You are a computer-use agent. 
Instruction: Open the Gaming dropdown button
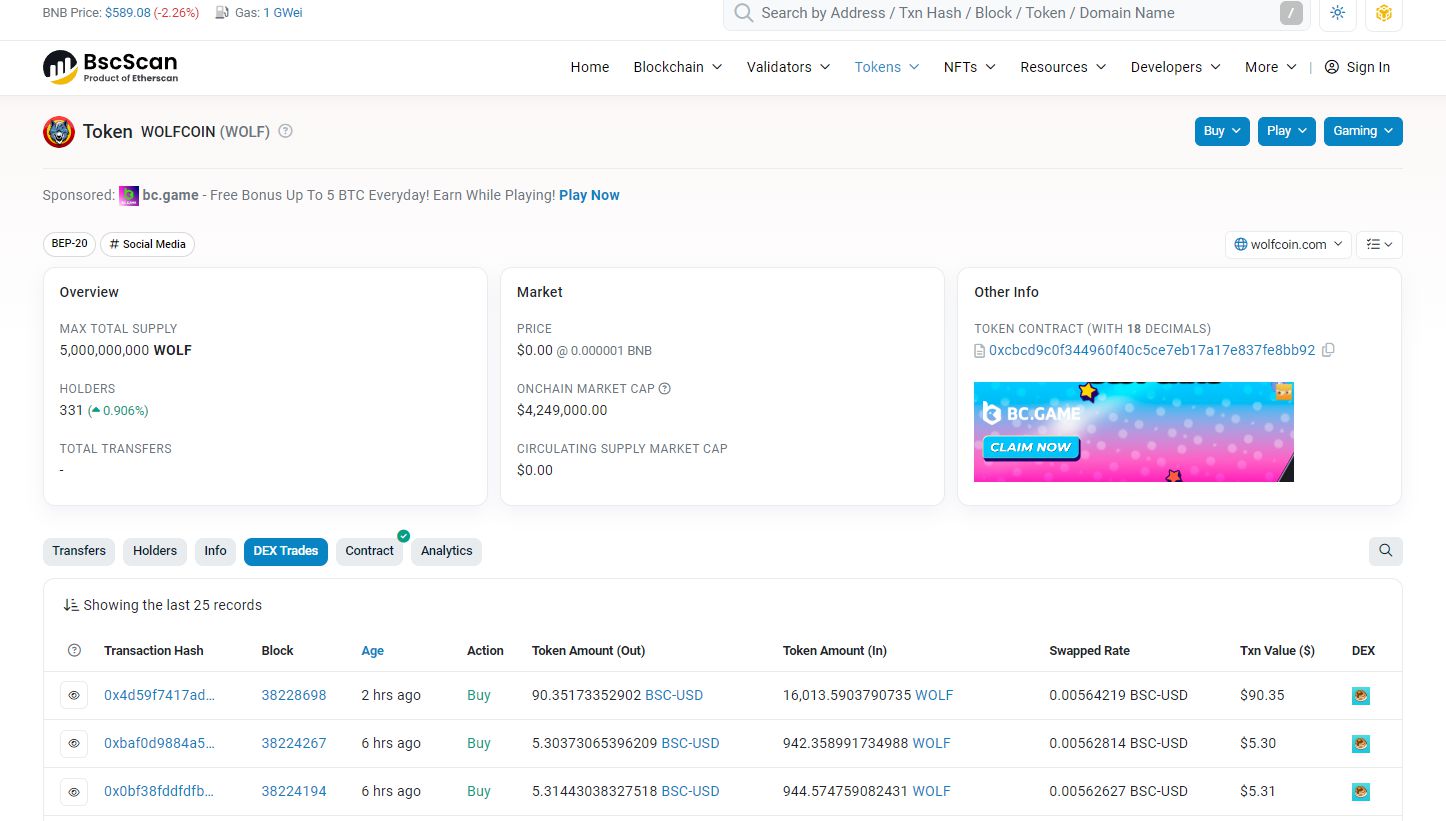tap(1363, 131)
